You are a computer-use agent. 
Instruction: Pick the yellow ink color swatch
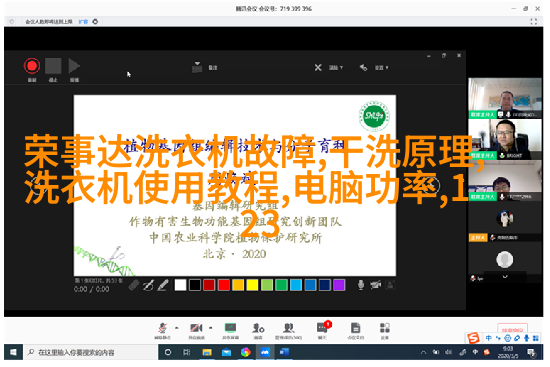252,285
